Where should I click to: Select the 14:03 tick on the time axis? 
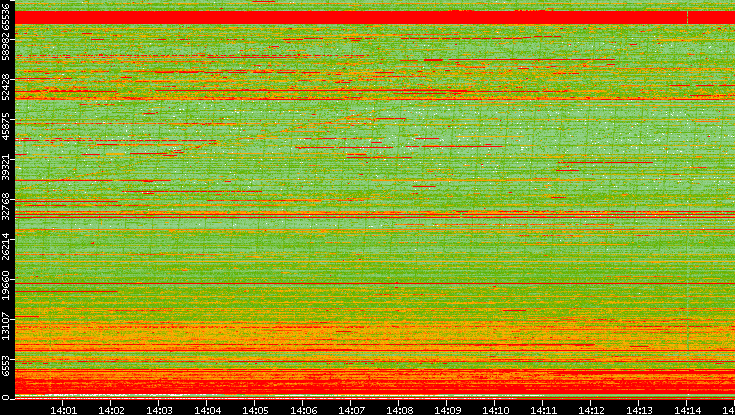160,409
